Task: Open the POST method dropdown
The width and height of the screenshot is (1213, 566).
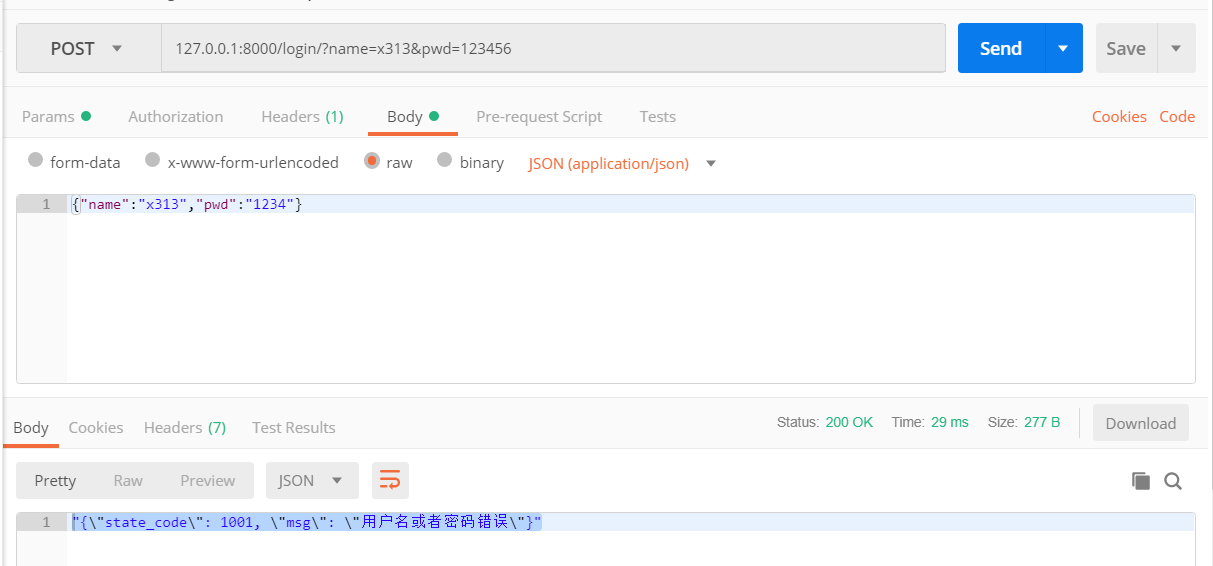Action: [89, 48]
